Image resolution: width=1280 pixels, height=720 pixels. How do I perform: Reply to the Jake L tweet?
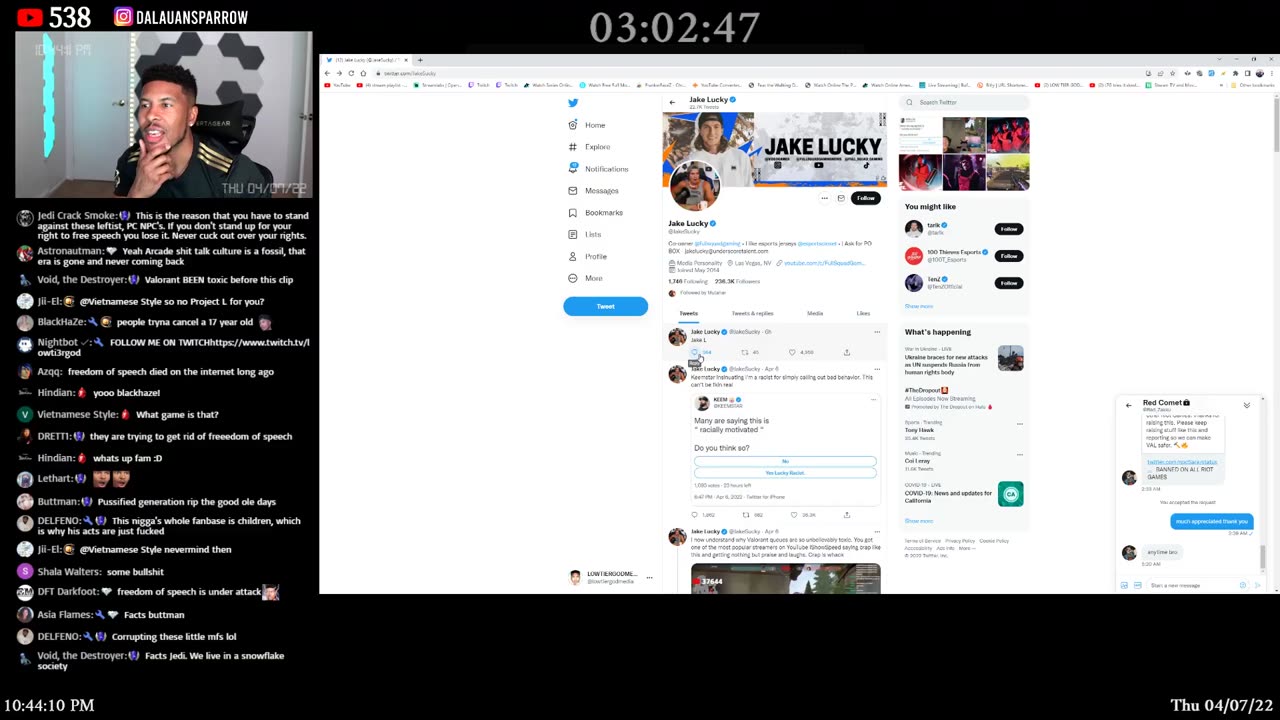pos(695,352)
